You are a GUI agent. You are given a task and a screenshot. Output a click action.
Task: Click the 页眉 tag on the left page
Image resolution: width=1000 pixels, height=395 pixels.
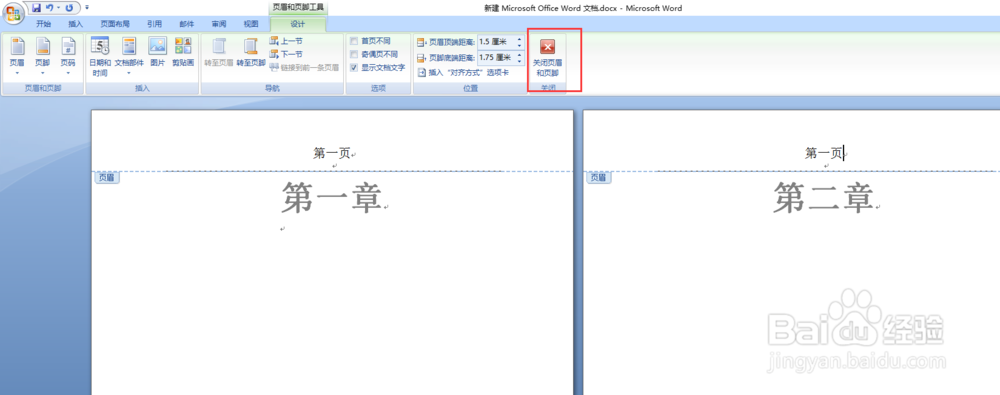coord(107,178)
